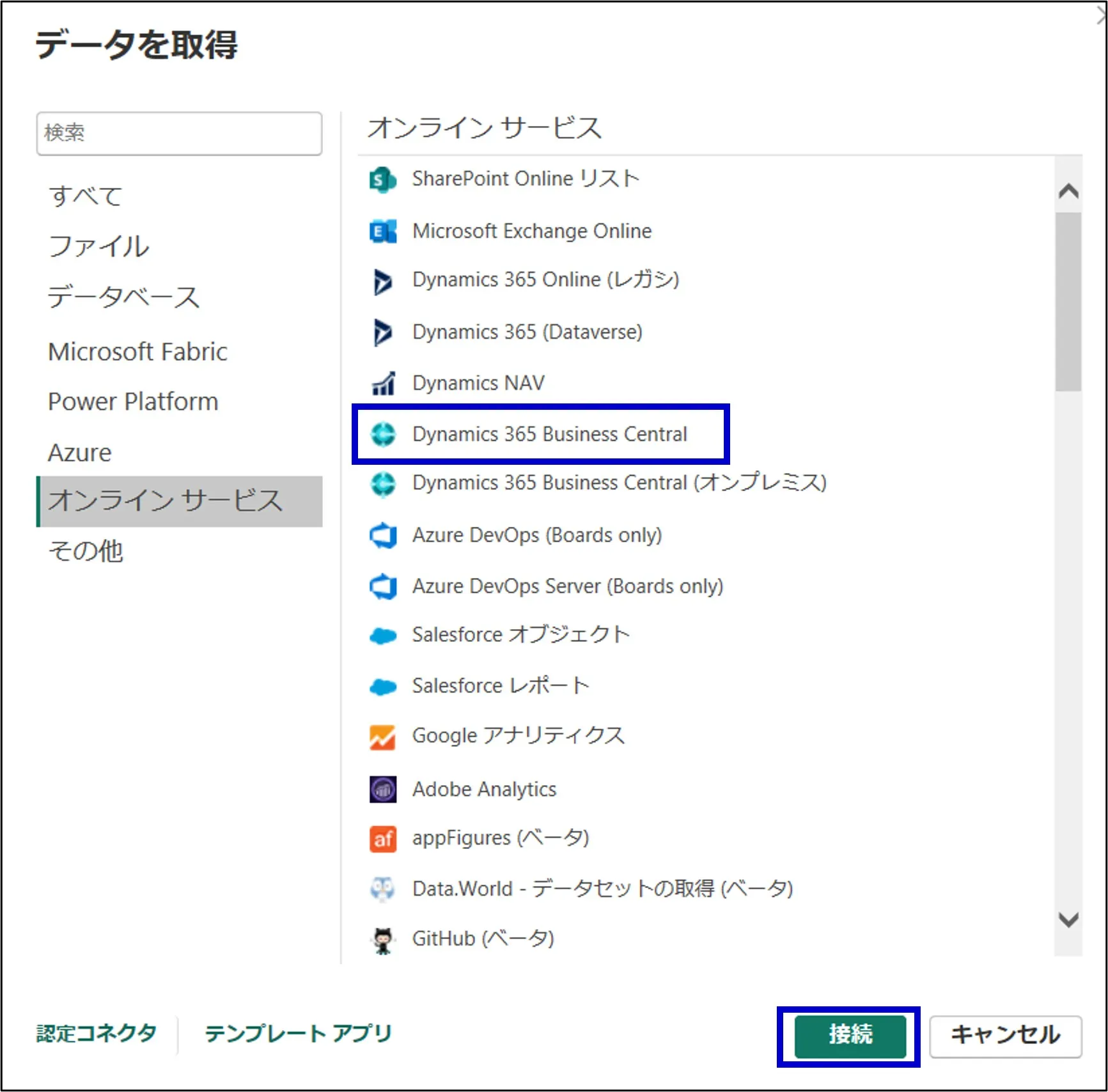This screenshot has height=1092, width=1108.
Task: Select the Microsoft Fabric category
Action: pyautogui.click(x=137, y=352)
